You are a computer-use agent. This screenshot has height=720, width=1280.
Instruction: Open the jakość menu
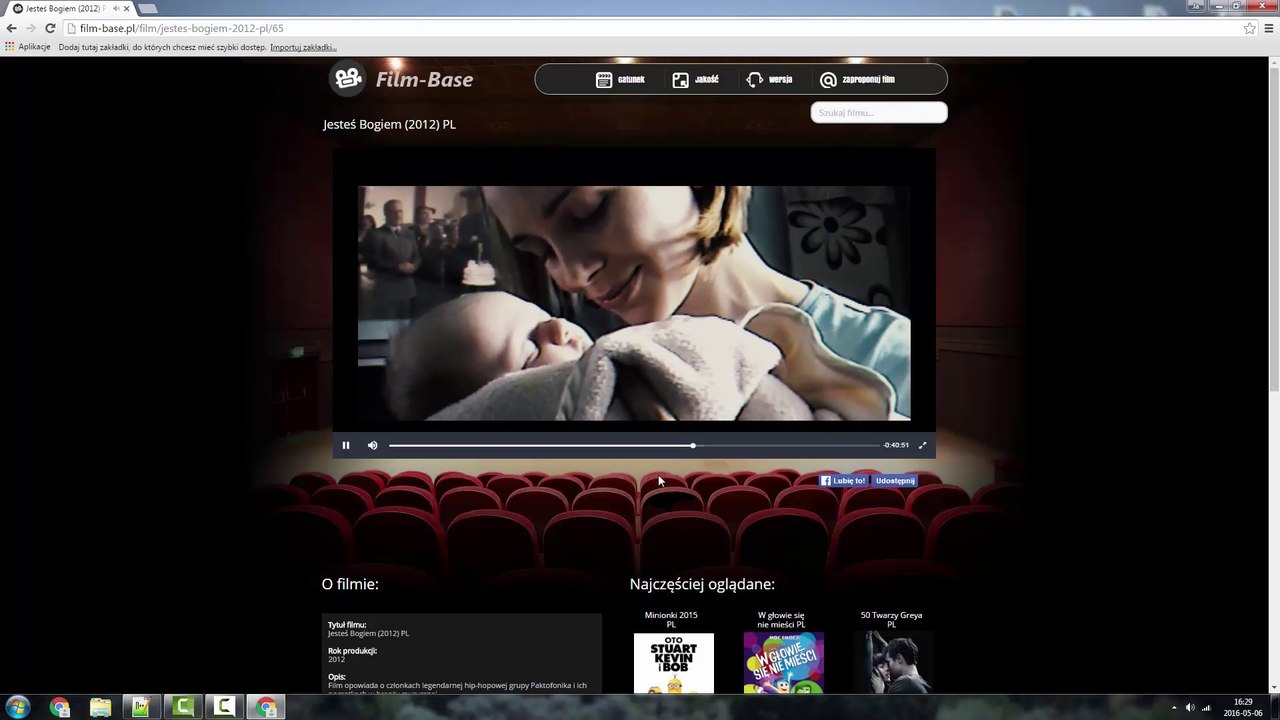pyautogui.click(x=695, y=79)
